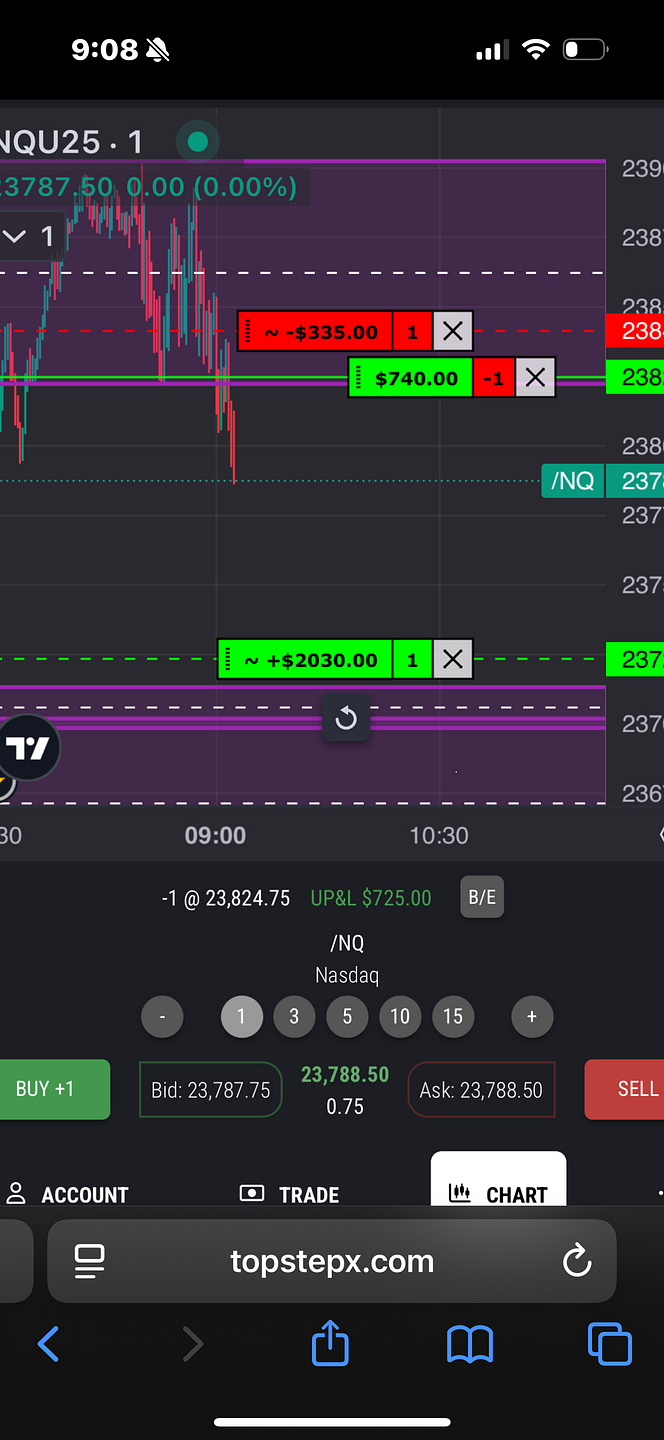Reload the page in Safari
664x1440 pixels.
pyautogui.click(x=577, y=1261)
